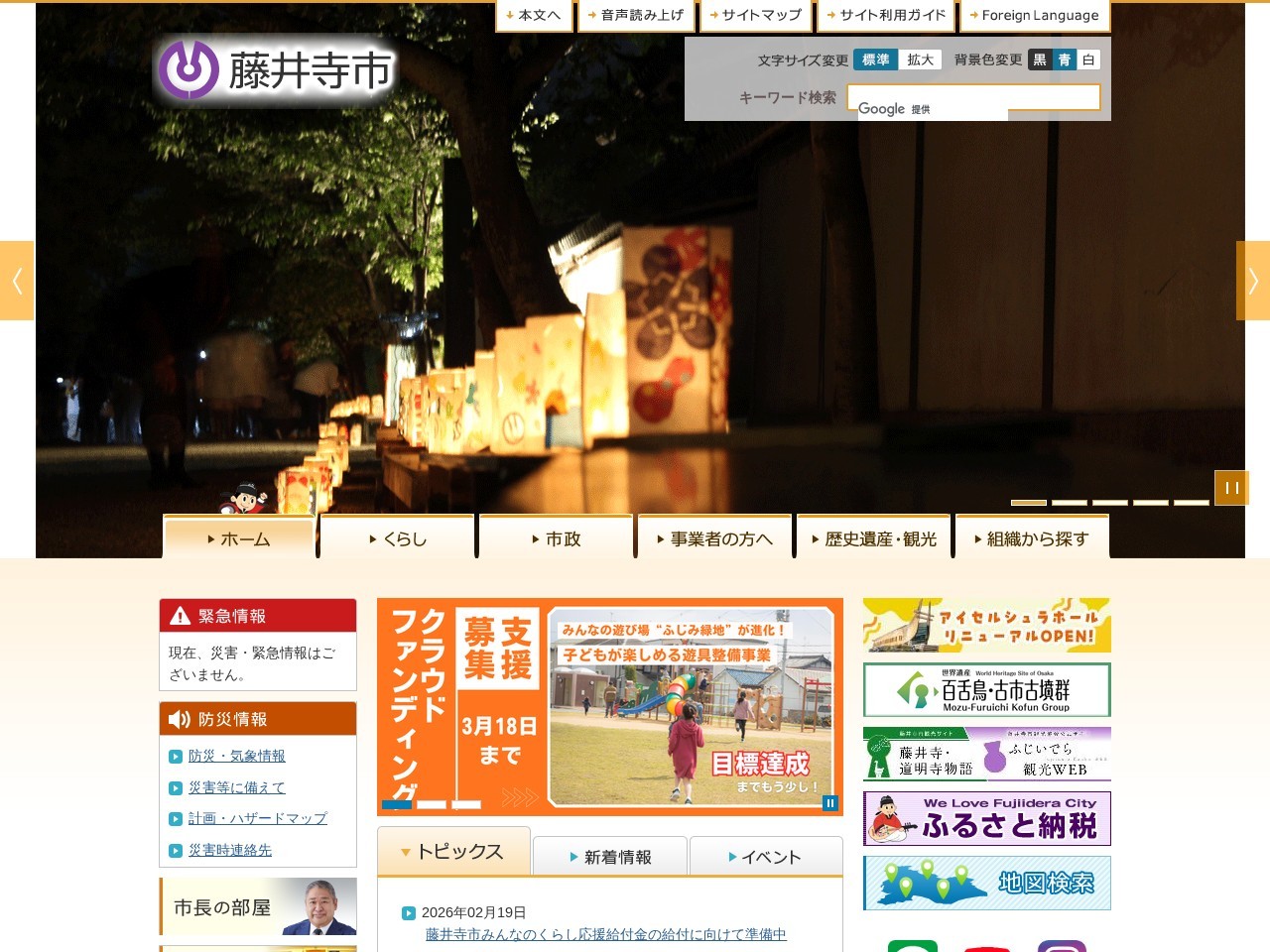Viewport: 1270px width, 952px height.
Task: Enable enlarged text with 拡大 button
Action: click(x=920, y=59)
